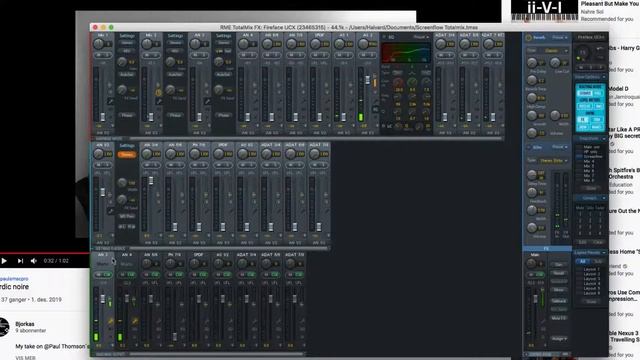Toggle Show Names in View Options
The image size is (640, 360).
click(x=598, y=127)
